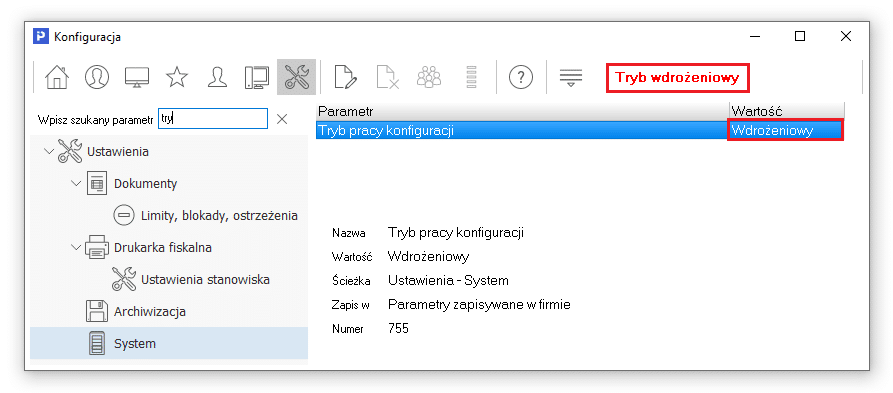Click the Ustawienia tools icon in tree
The height and width of the screenshot is (393, 893).
point(70,152)
